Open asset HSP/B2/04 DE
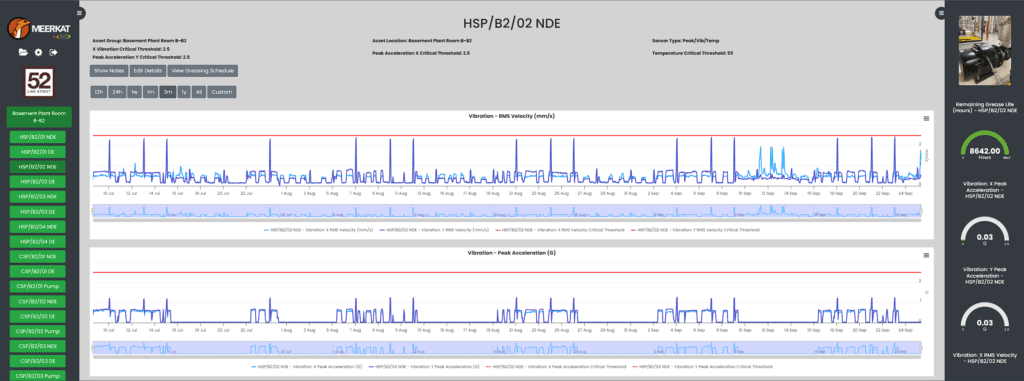Viewport: 1024px width, 381px height. [38, 242]
